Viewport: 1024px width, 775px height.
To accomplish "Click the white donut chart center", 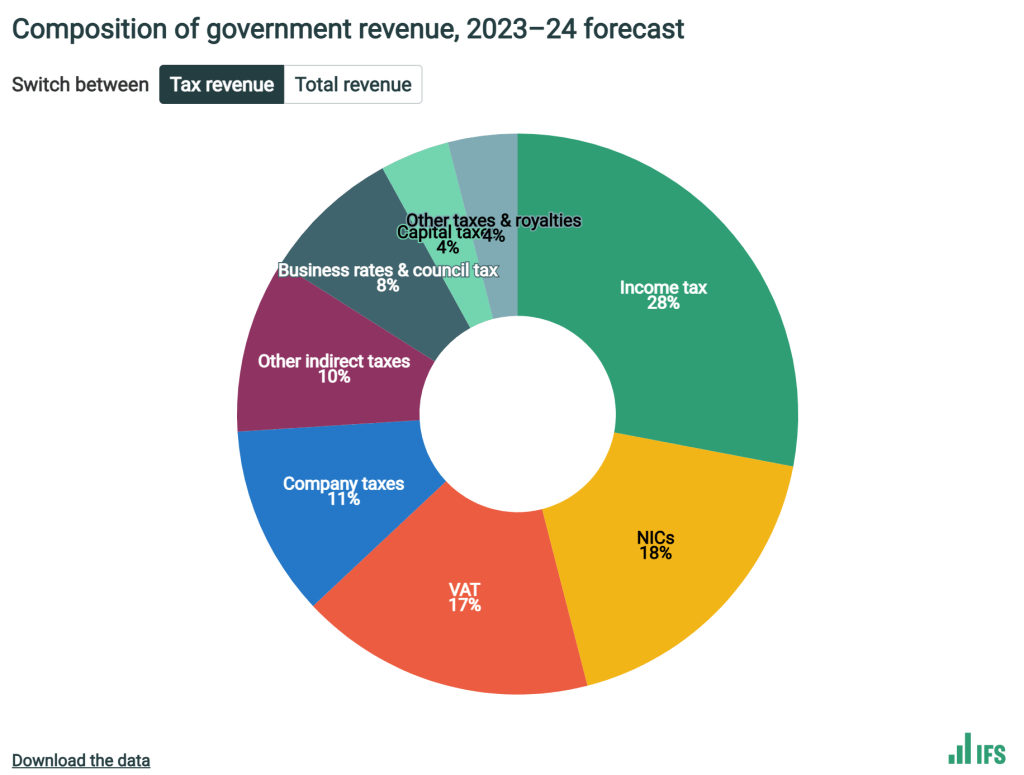I will (517, 414).
